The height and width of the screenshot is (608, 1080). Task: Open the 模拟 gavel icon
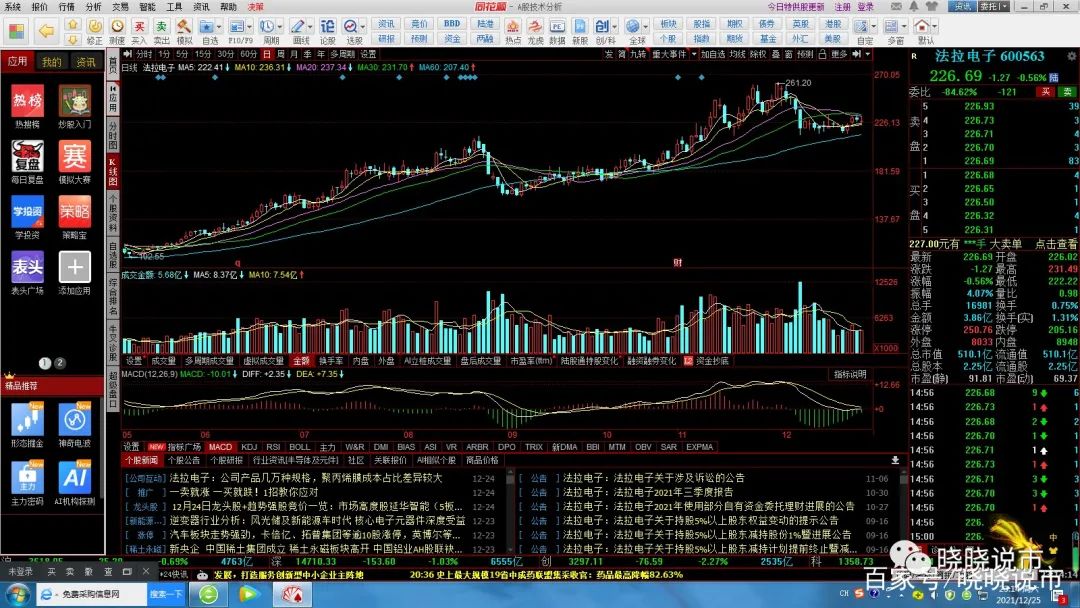point(183,26)
